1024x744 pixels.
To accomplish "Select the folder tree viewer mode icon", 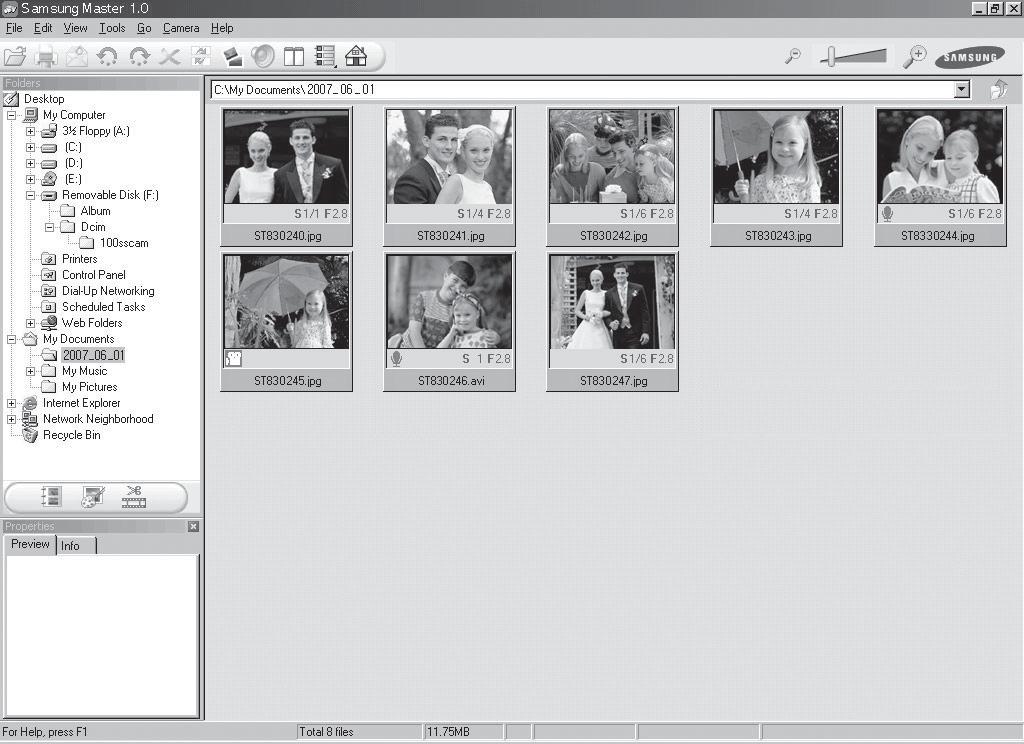I will 50,497.
